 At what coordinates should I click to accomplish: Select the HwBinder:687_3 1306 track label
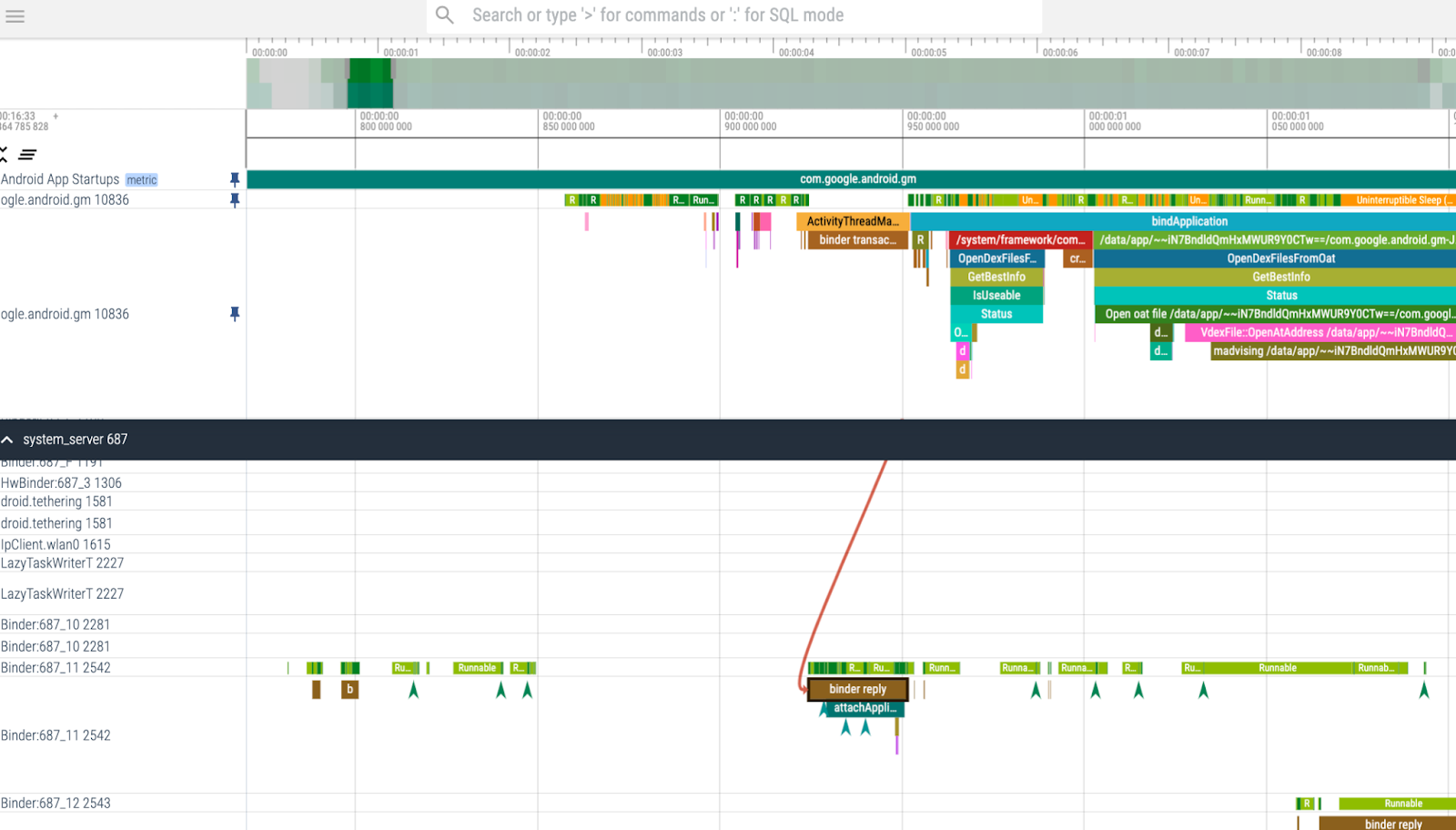point(62,483)
